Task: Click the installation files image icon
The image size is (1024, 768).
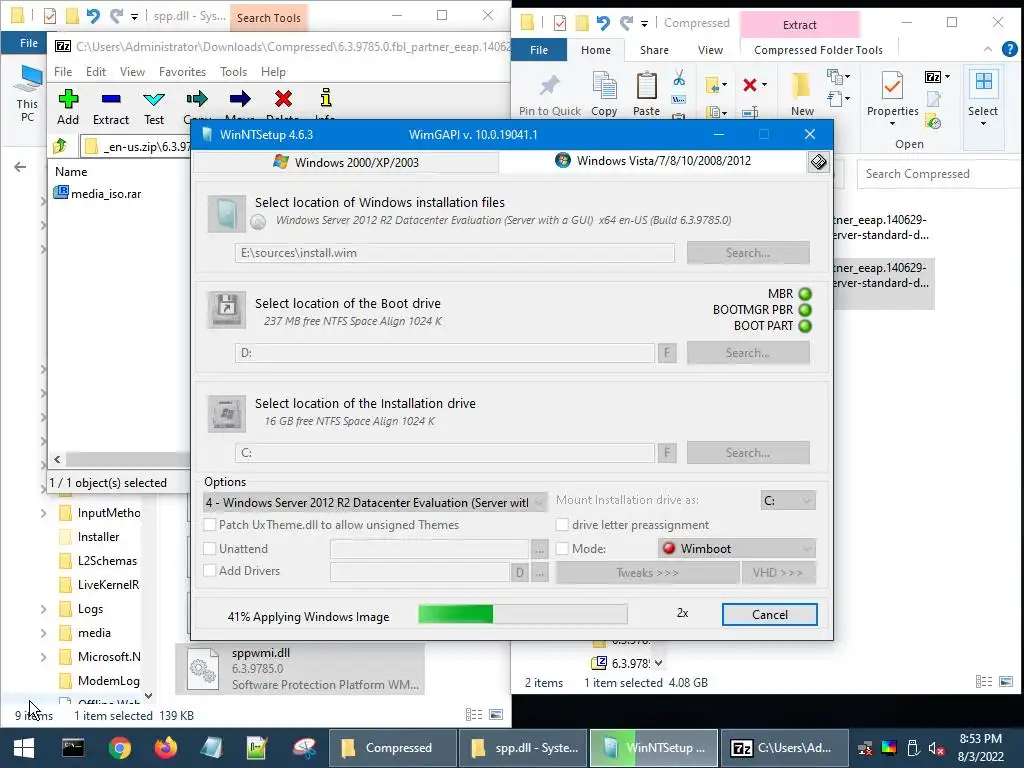Action: (226, 214)
